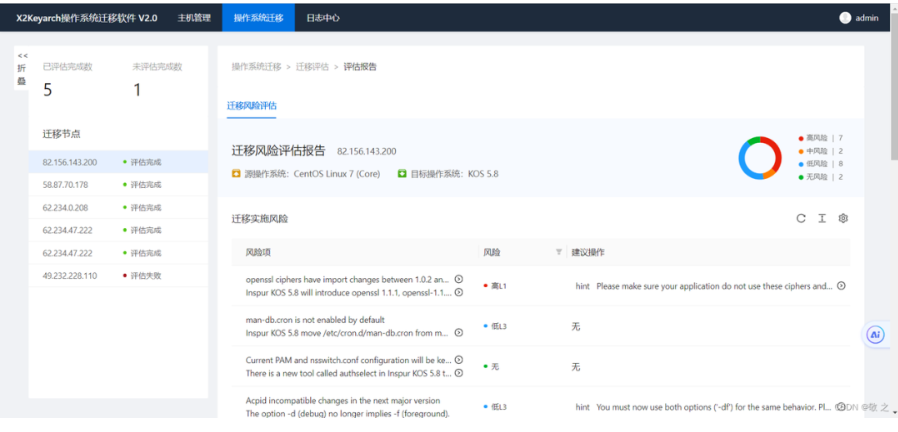Click the source OS icon beside 源操作系统

pos(236,174)
